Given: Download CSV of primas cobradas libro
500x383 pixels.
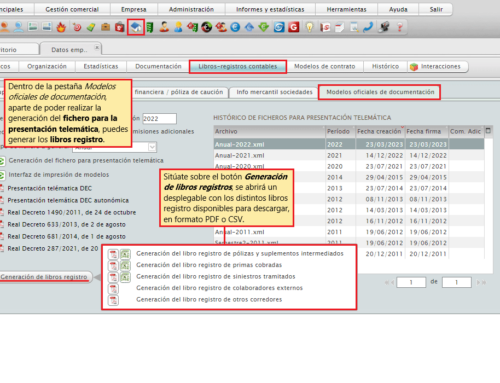Looking at the screenshot, I should 125,266.
